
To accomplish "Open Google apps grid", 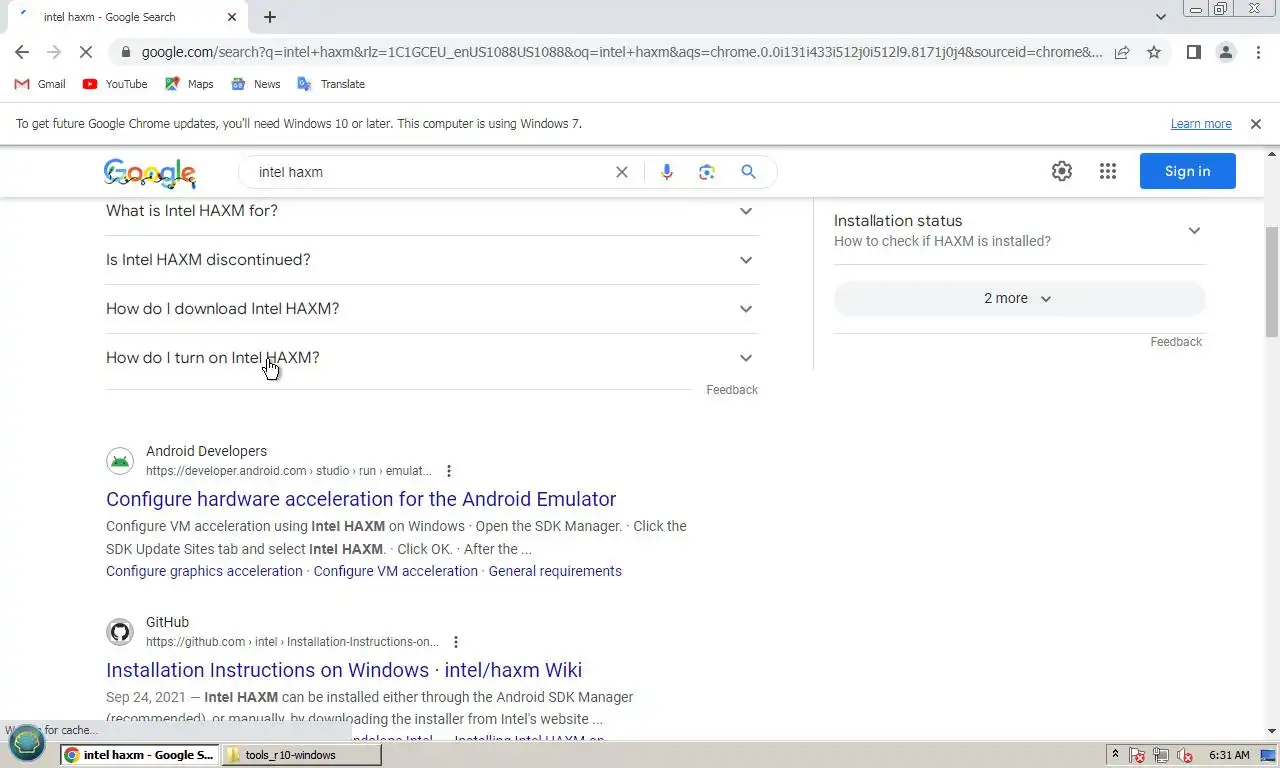I will tap(1107, 171).
